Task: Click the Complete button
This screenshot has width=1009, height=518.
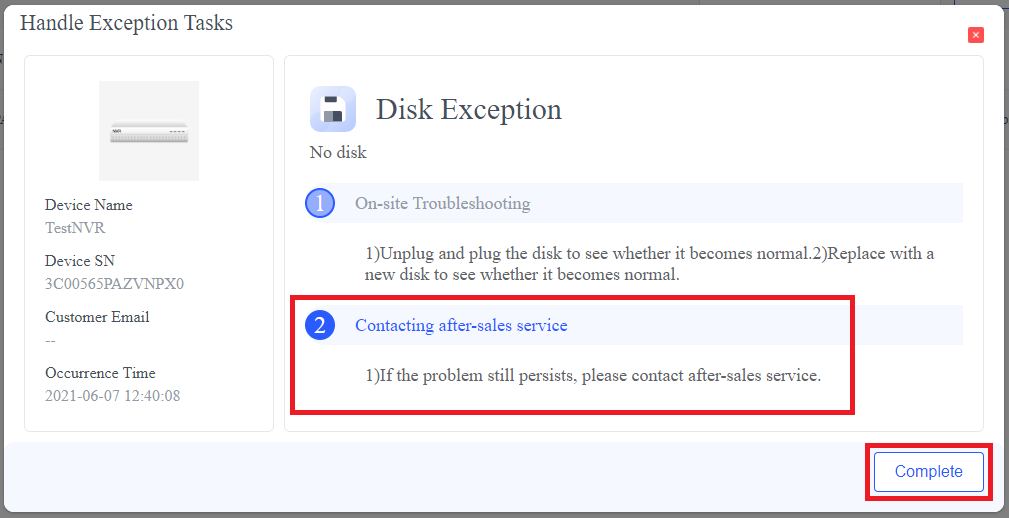Action: point(928,472)
